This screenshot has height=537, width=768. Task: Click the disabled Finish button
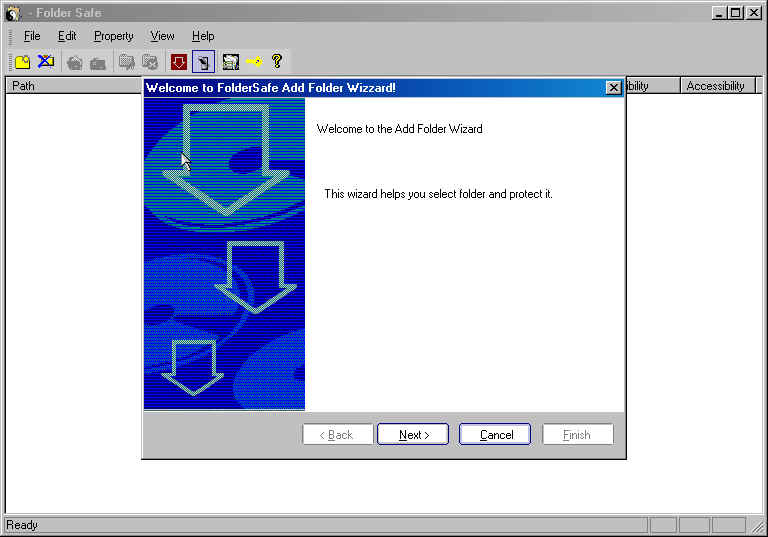click(x=578, y=435)
